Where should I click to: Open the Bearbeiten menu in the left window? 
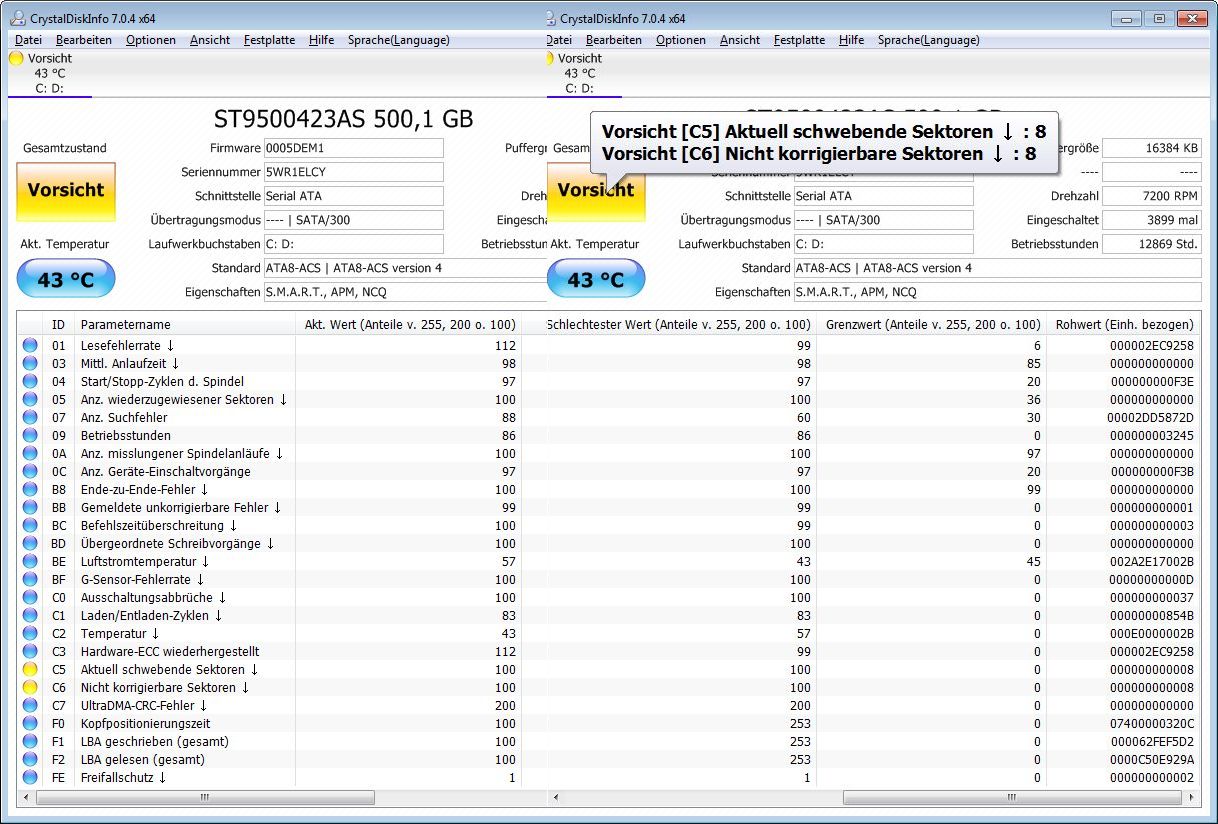[x=84, y=40]
